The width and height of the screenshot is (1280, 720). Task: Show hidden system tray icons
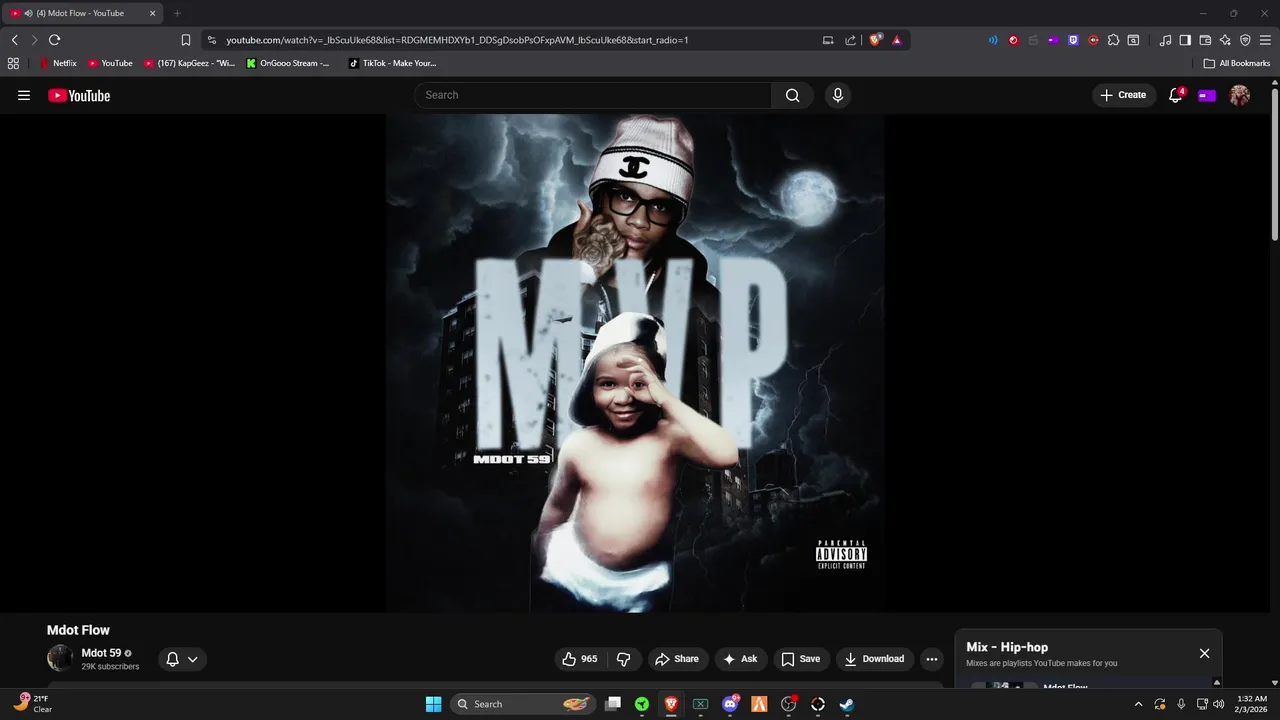[x=1138, y=704]
